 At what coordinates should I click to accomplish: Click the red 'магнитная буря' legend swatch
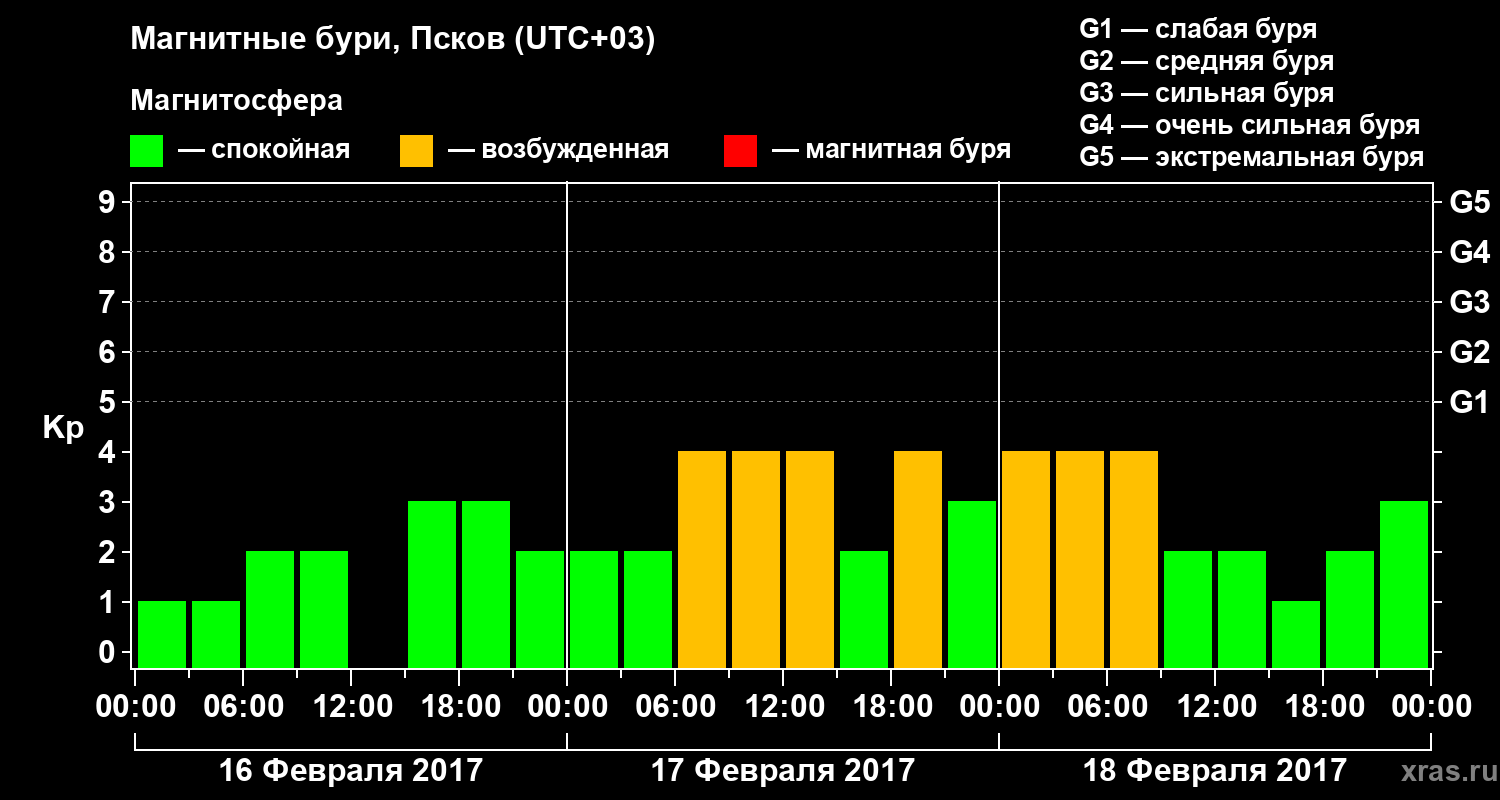(x=740, y=151)
